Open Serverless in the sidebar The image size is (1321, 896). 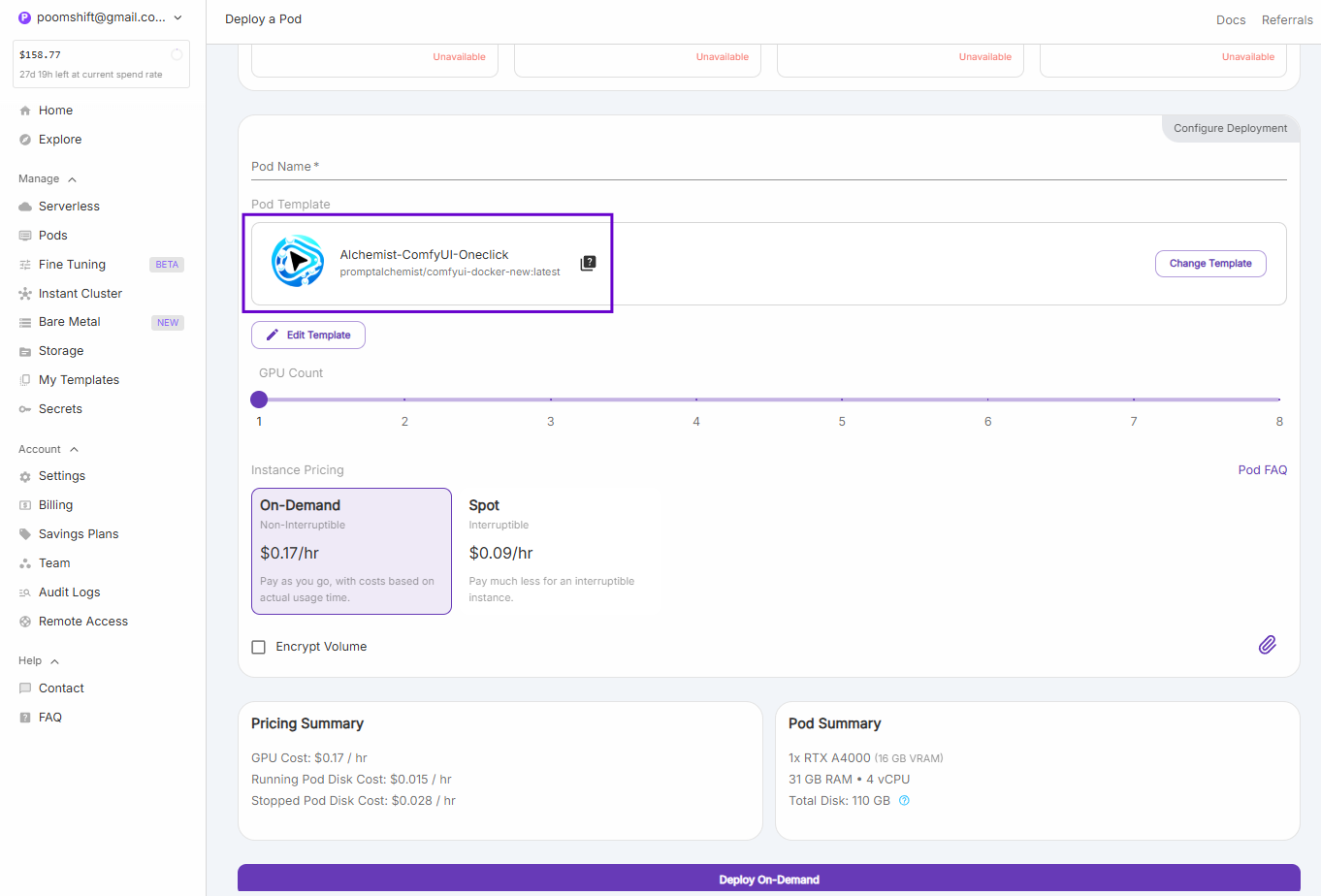pos(69,207)
